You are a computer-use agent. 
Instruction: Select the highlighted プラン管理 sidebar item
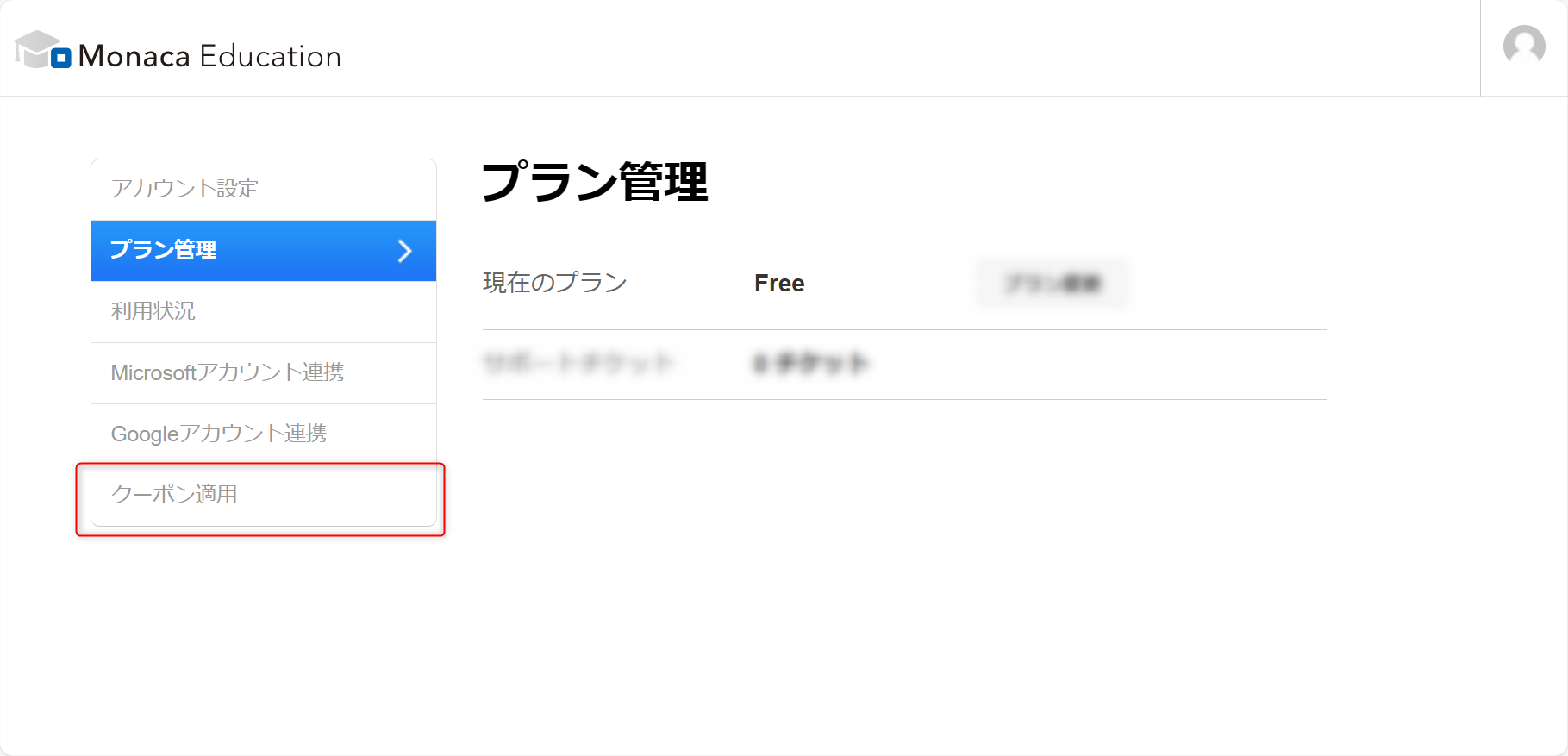264,251
